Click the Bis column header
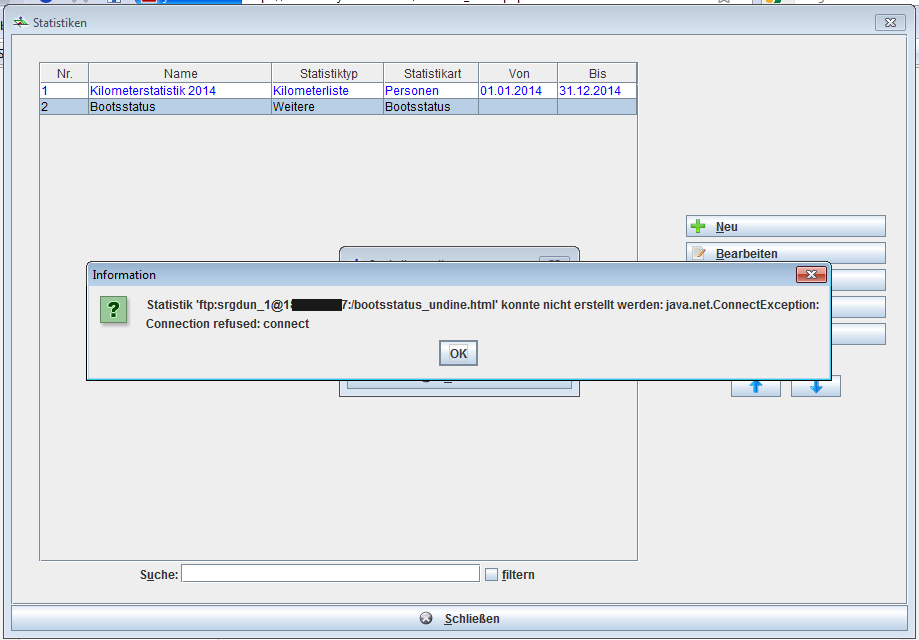This screenshot has width=919, height=640. click(597, 74)
